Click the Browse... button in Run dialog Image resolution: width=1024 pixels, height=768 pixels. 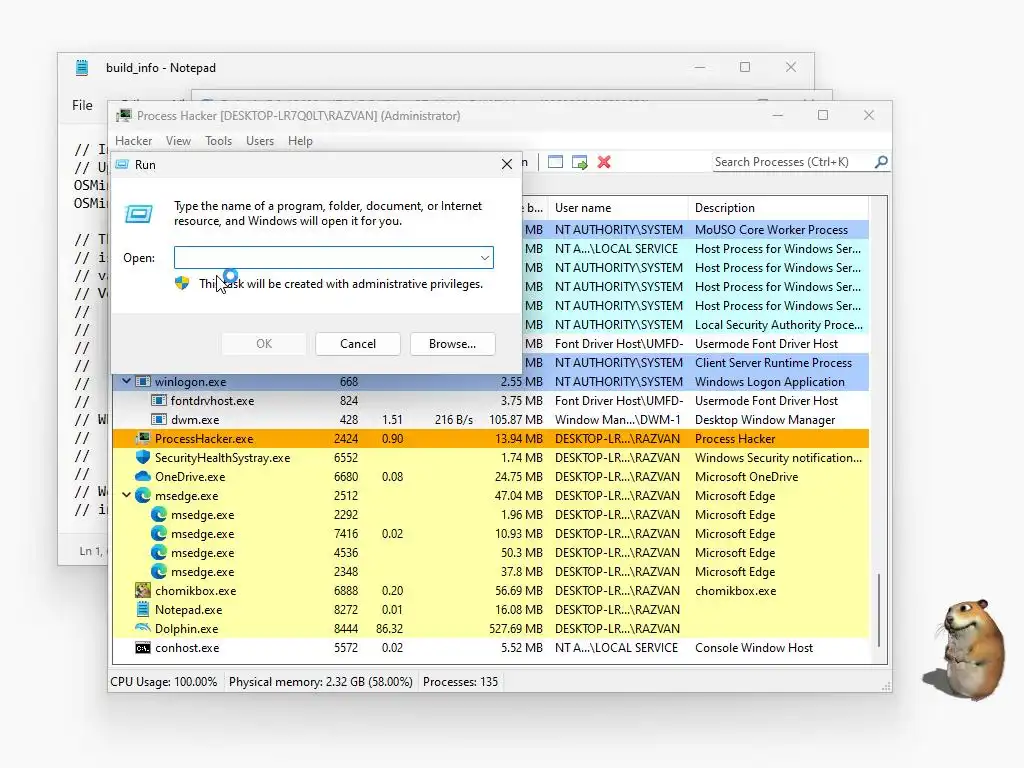(453, 344)
